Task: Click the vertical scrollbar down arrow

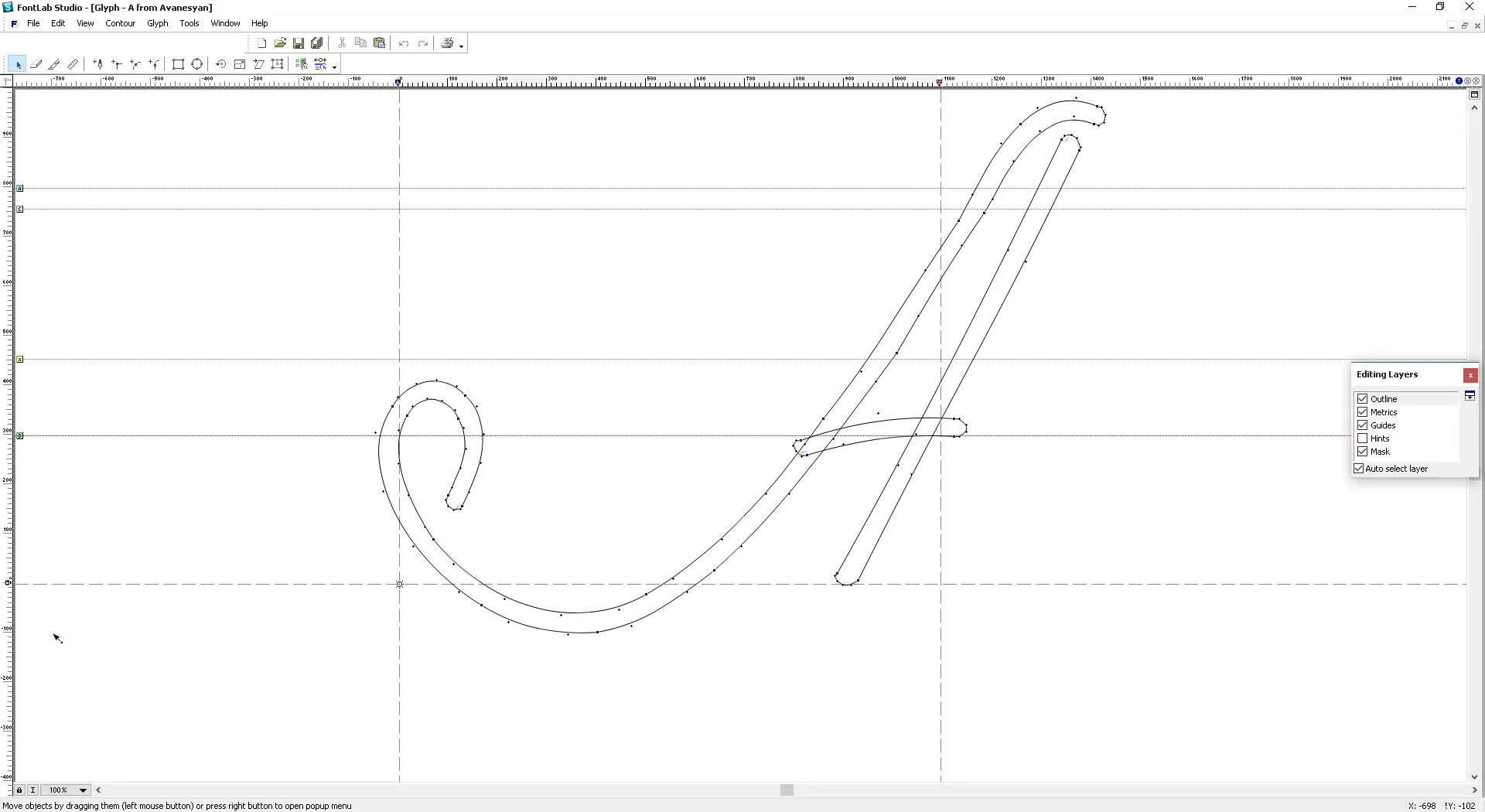Action: click(1474, 777)
